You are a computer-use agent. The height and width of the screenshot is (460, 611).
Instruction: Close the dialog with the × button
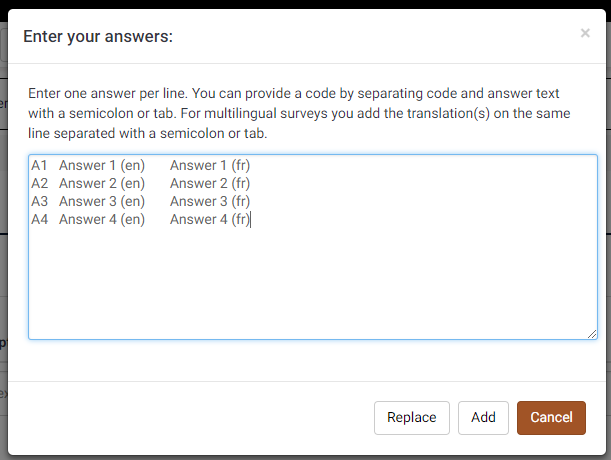coord(585,33)
